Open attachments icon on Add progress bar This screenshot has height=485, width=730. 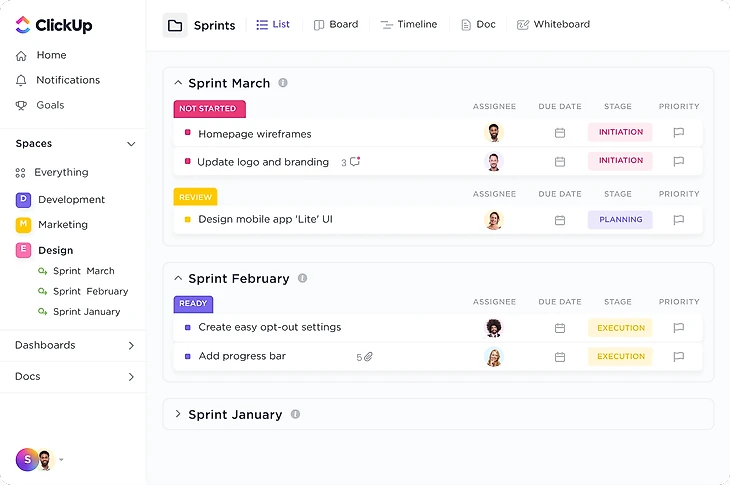pyautogui.click(x=368, y=357)
